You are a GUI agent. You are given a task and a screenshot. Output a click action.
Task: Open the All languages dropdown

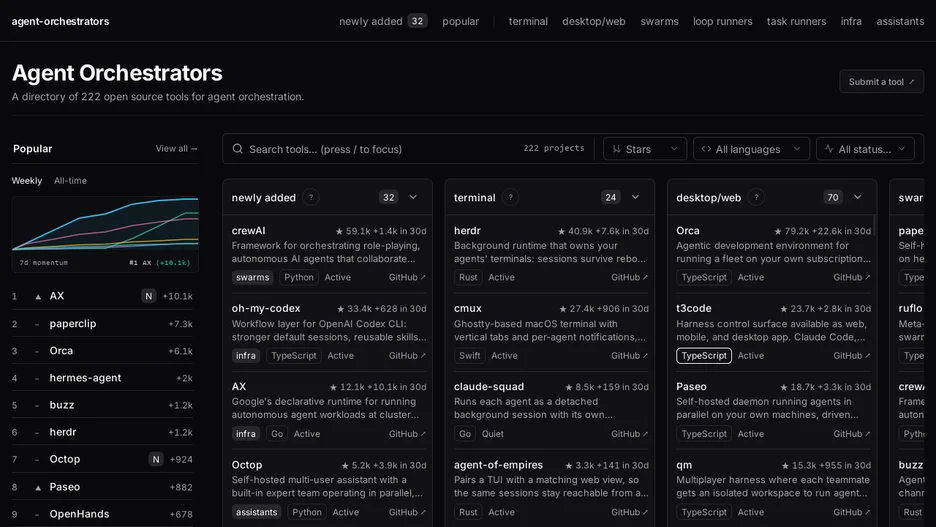pyautogui.click(x=751, y=149)
